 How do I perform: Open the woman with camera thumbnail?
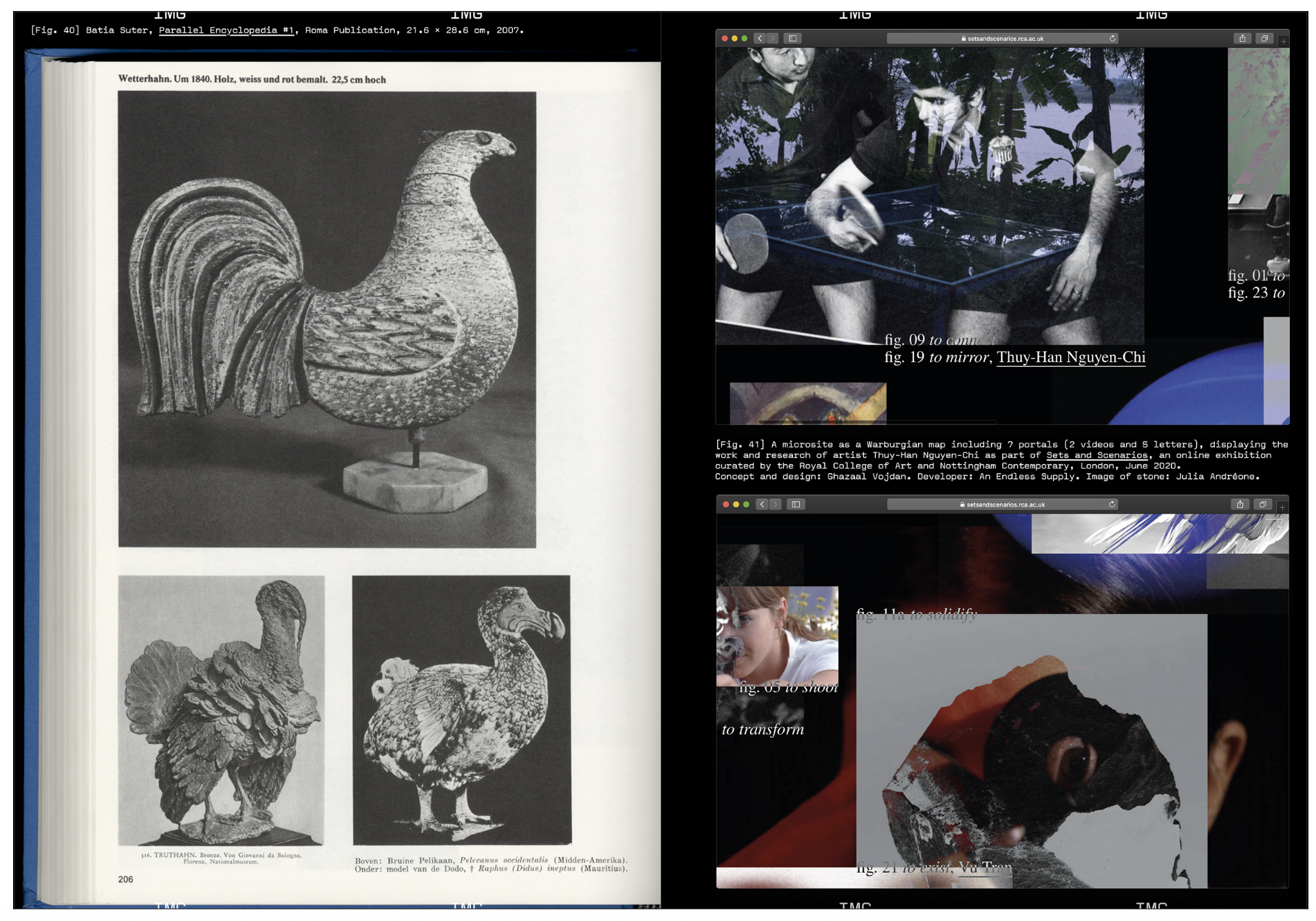point(777,635)
